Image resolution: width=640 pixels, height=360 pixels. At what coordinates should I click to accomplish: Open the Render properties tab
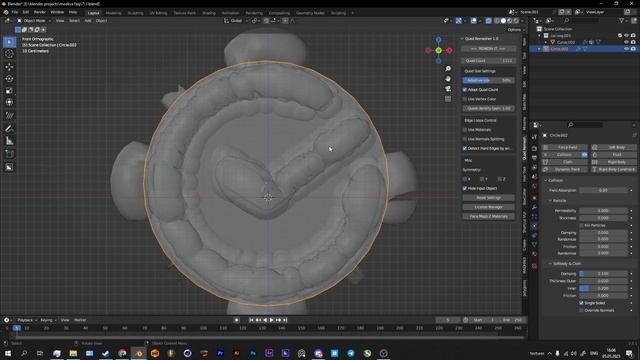pyautogui.click(x=534, y=149)
